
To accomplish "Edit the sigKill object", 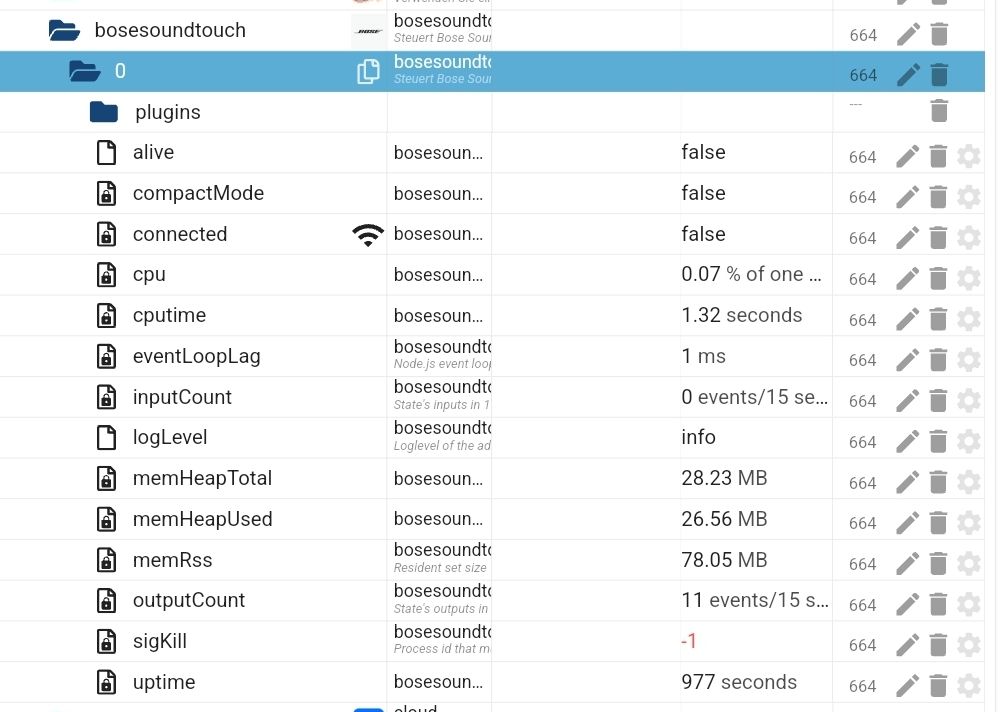I will click(907, 645).
